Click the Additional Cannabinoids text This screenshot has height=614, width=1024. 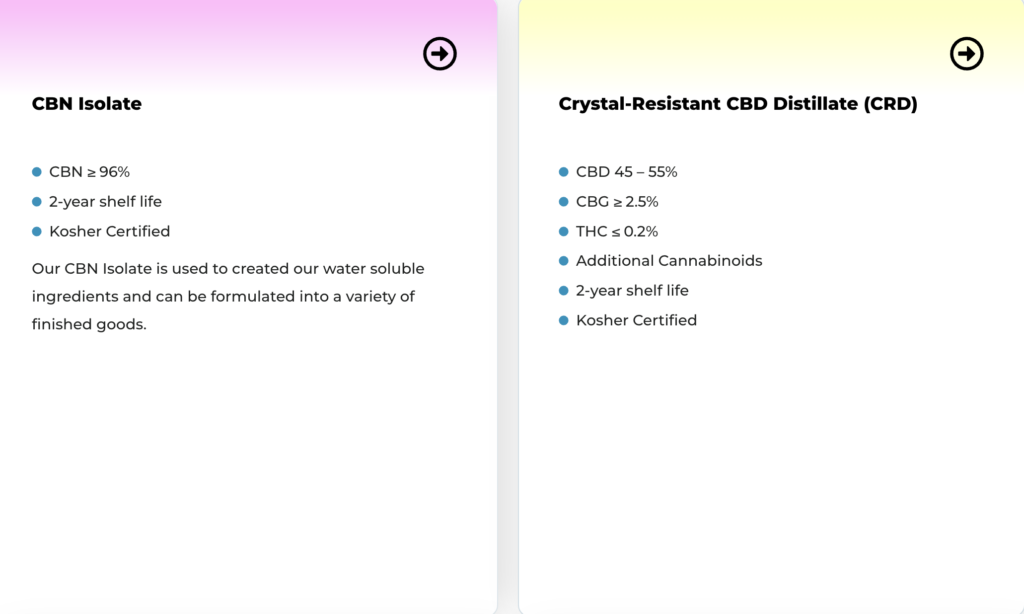click(x=669, y=261)
